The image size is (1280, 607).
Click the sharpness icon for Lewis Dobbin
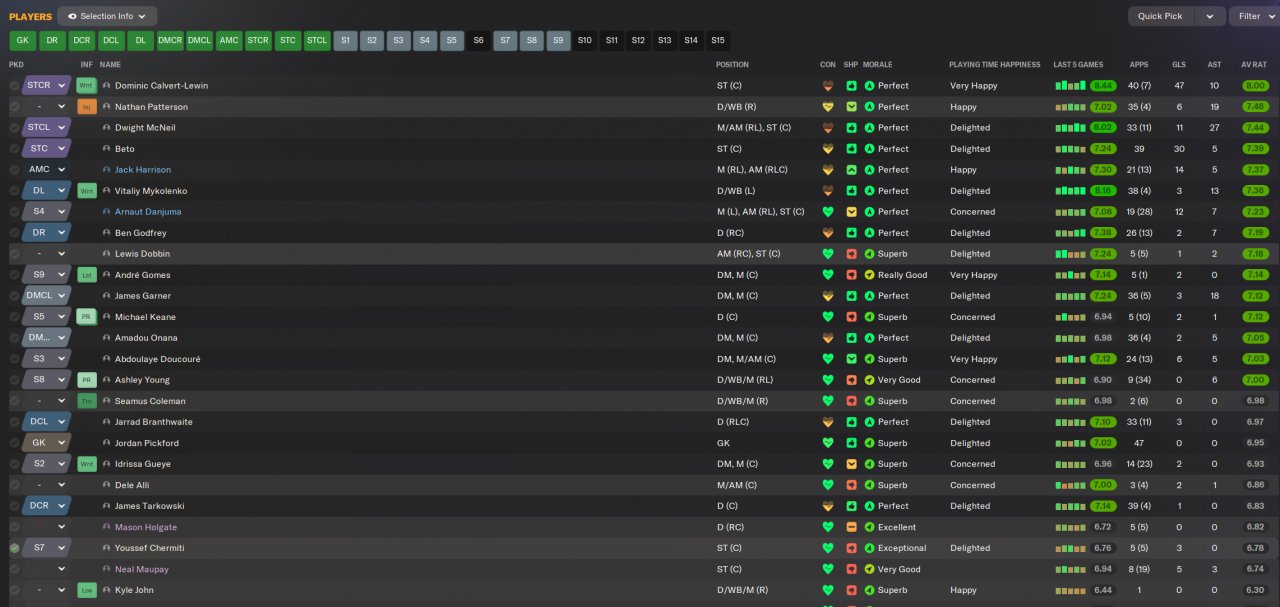click(x=851, y=253)
